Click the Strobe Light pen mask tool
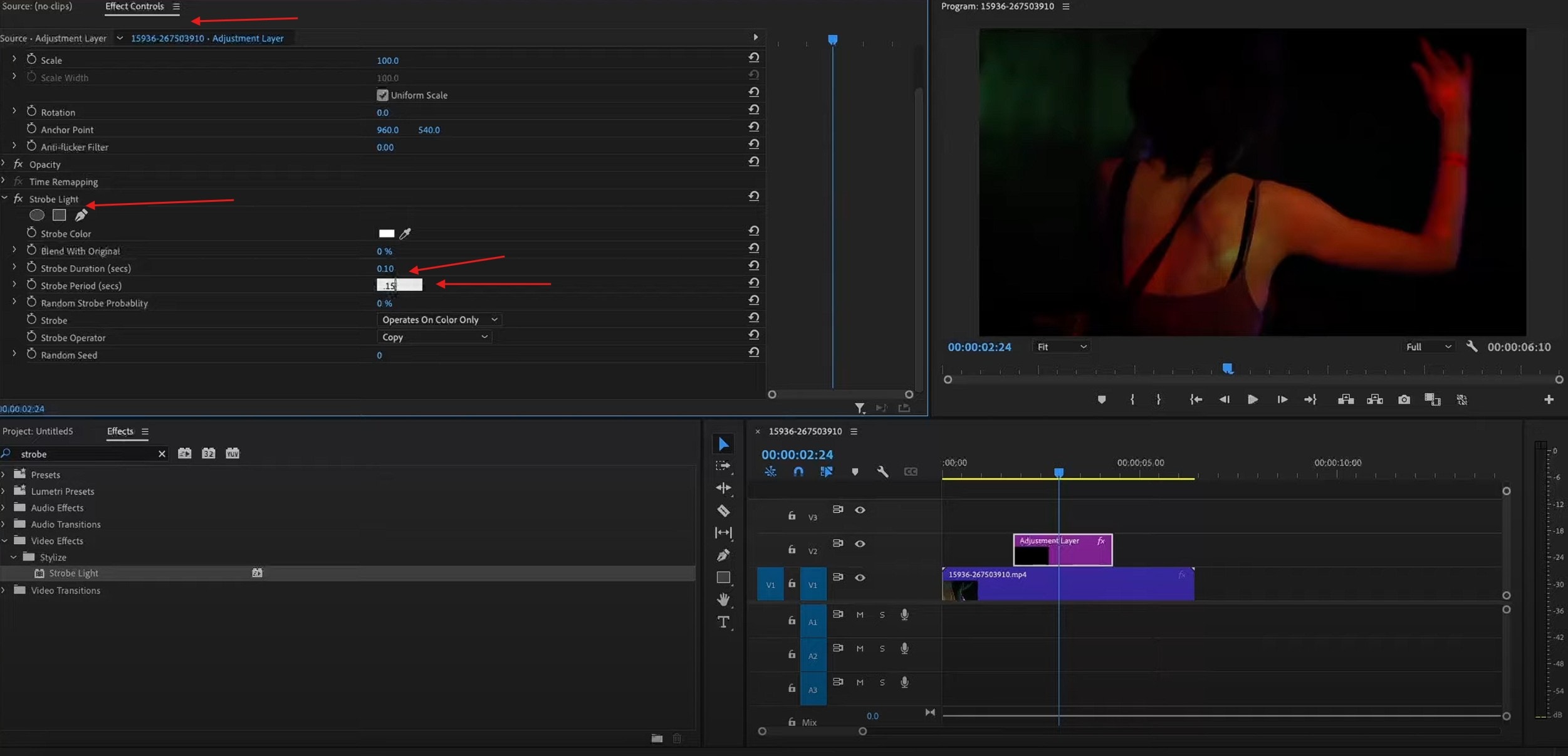Image resolution: width=1568 pixels, height=756 pixels. click(81, 216)
